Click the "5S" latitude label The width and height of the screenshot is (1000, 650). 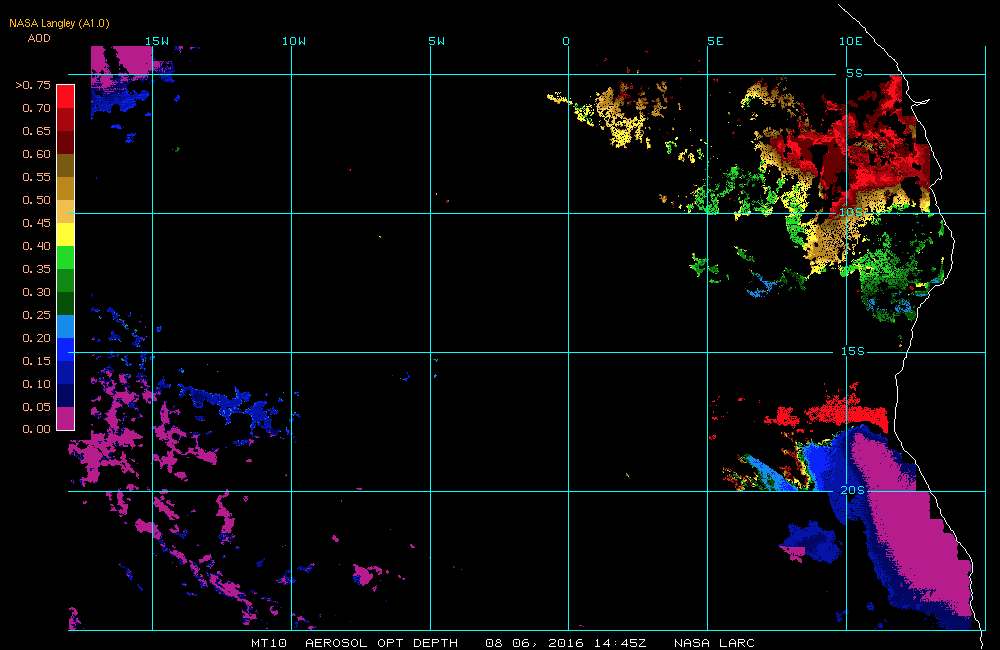pyautogui.click(x=855, y=73)
